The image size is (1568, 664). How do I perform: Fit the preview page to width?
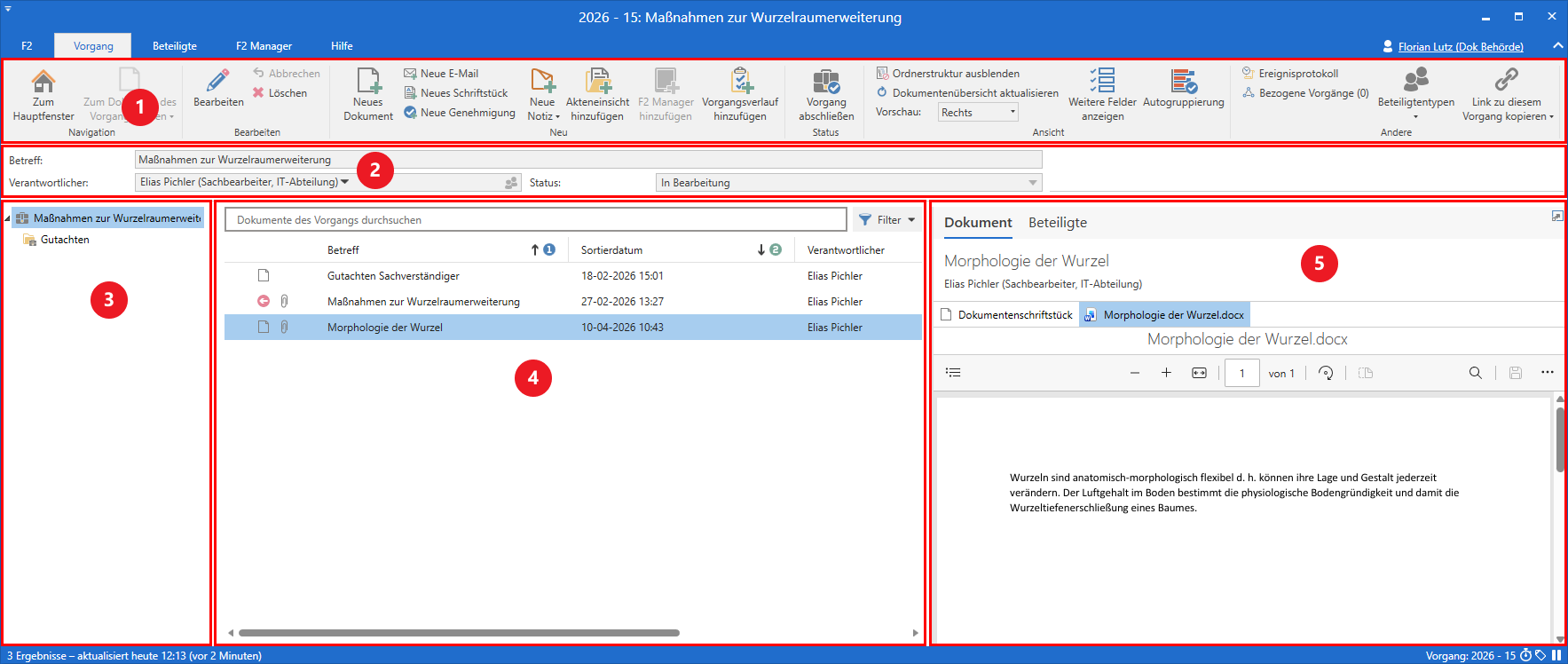[1199, 373]
